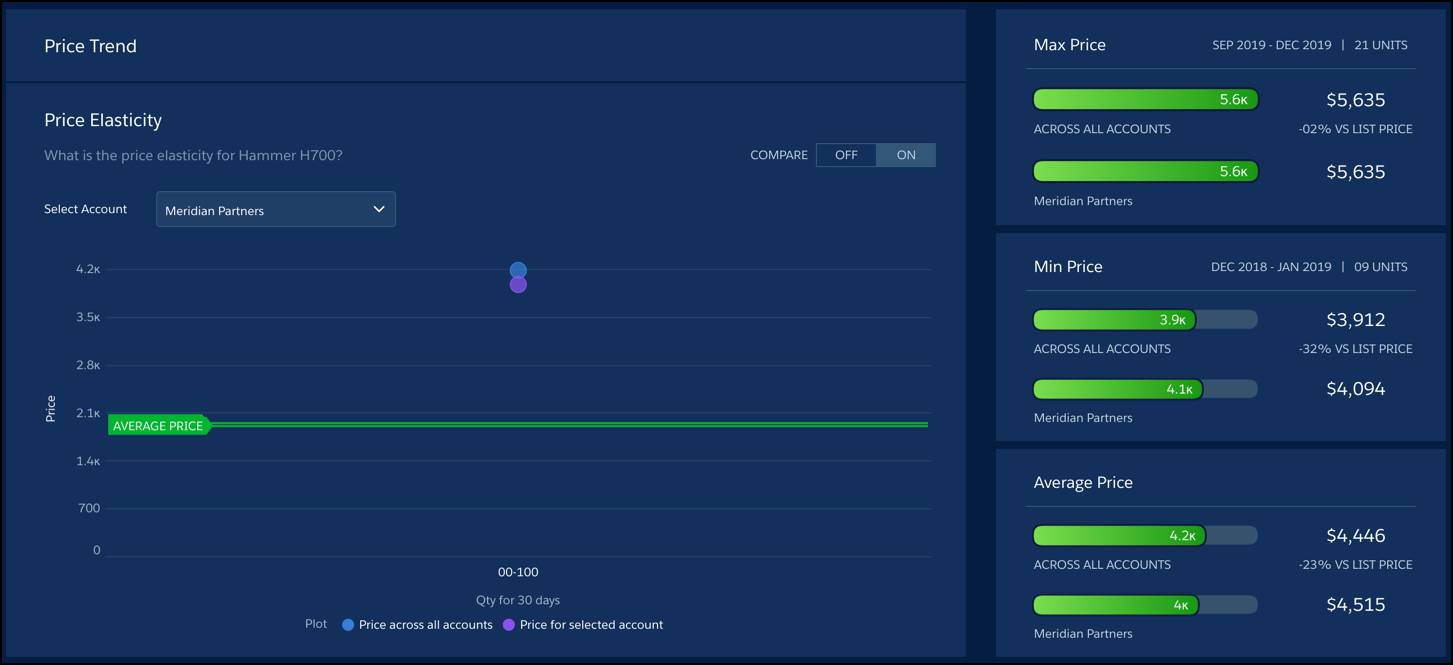Screen dimensions: 1453x665
Task: Click Max Price Meridian Partners 5.6k bar
Action: pos(1145,172)
